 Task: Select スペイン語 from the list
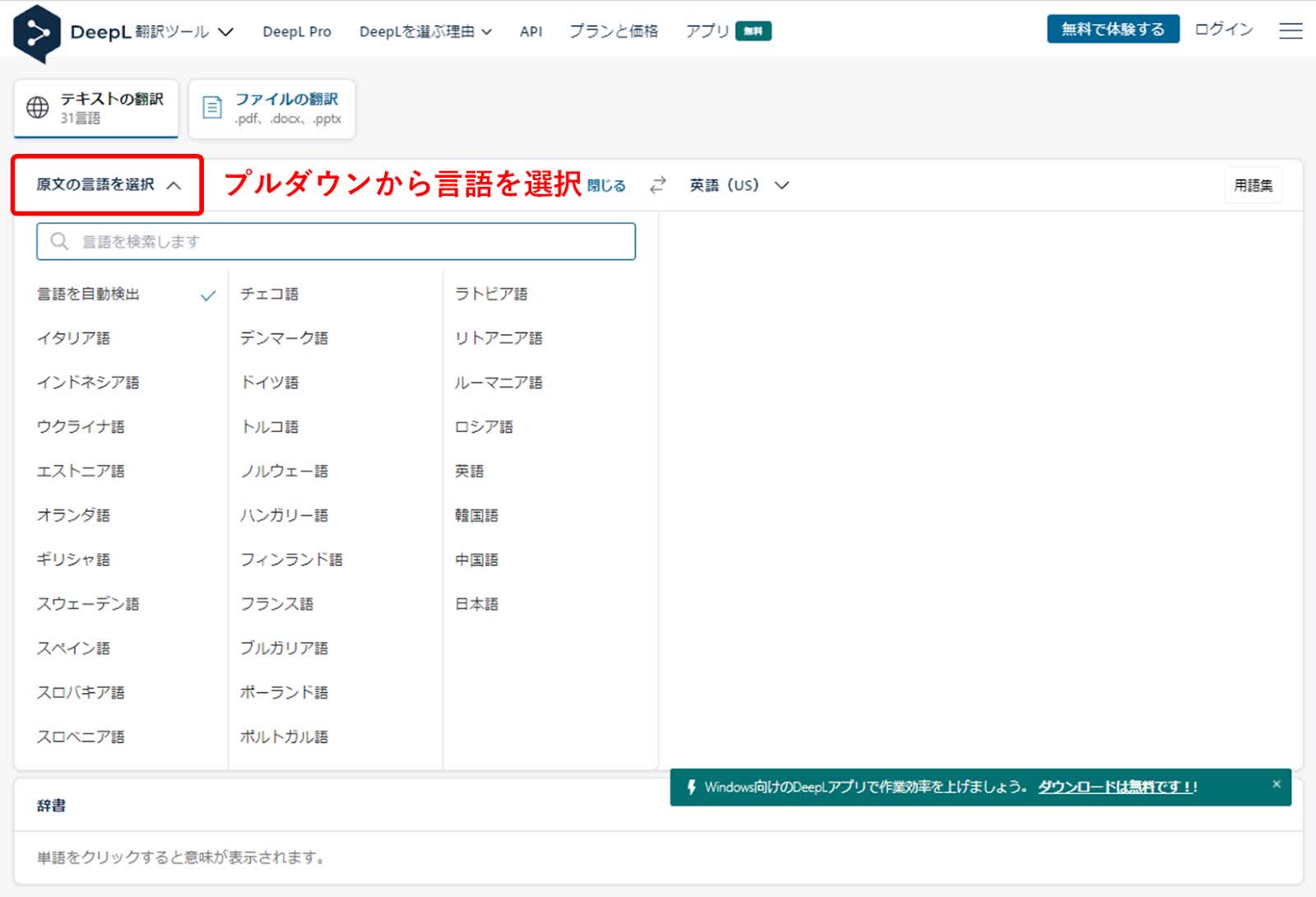coord(73,648)
